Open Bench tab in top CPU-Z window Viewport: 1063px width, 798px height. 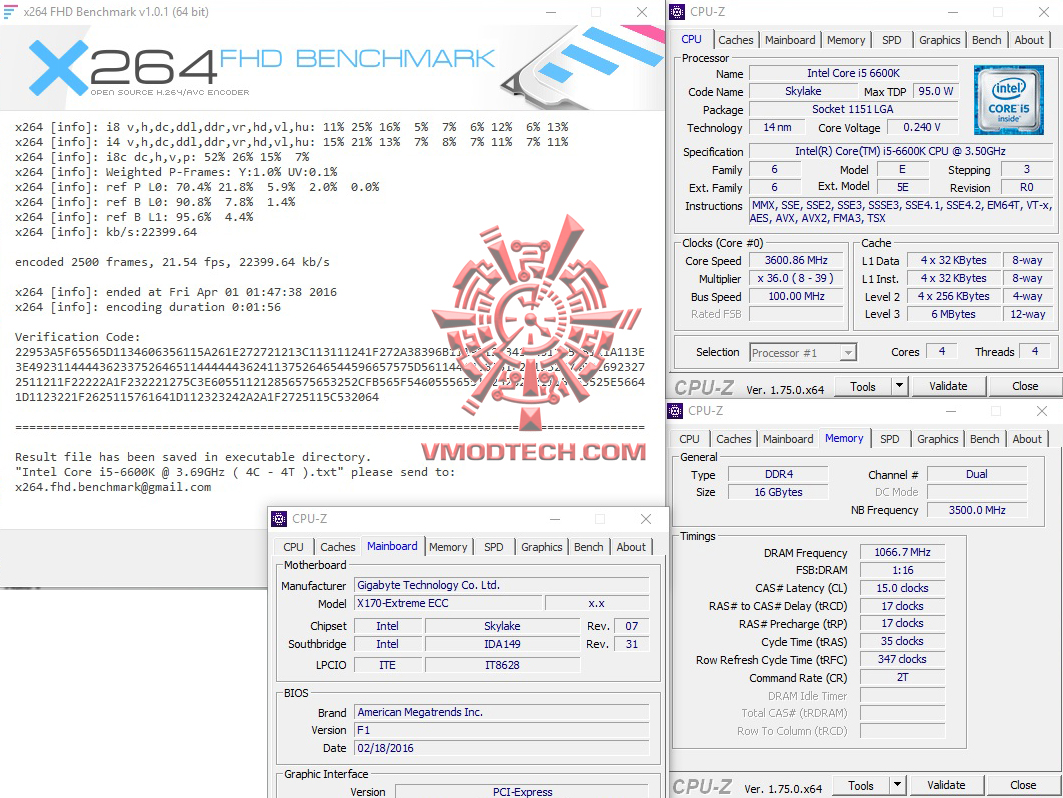tap(986, 40)
